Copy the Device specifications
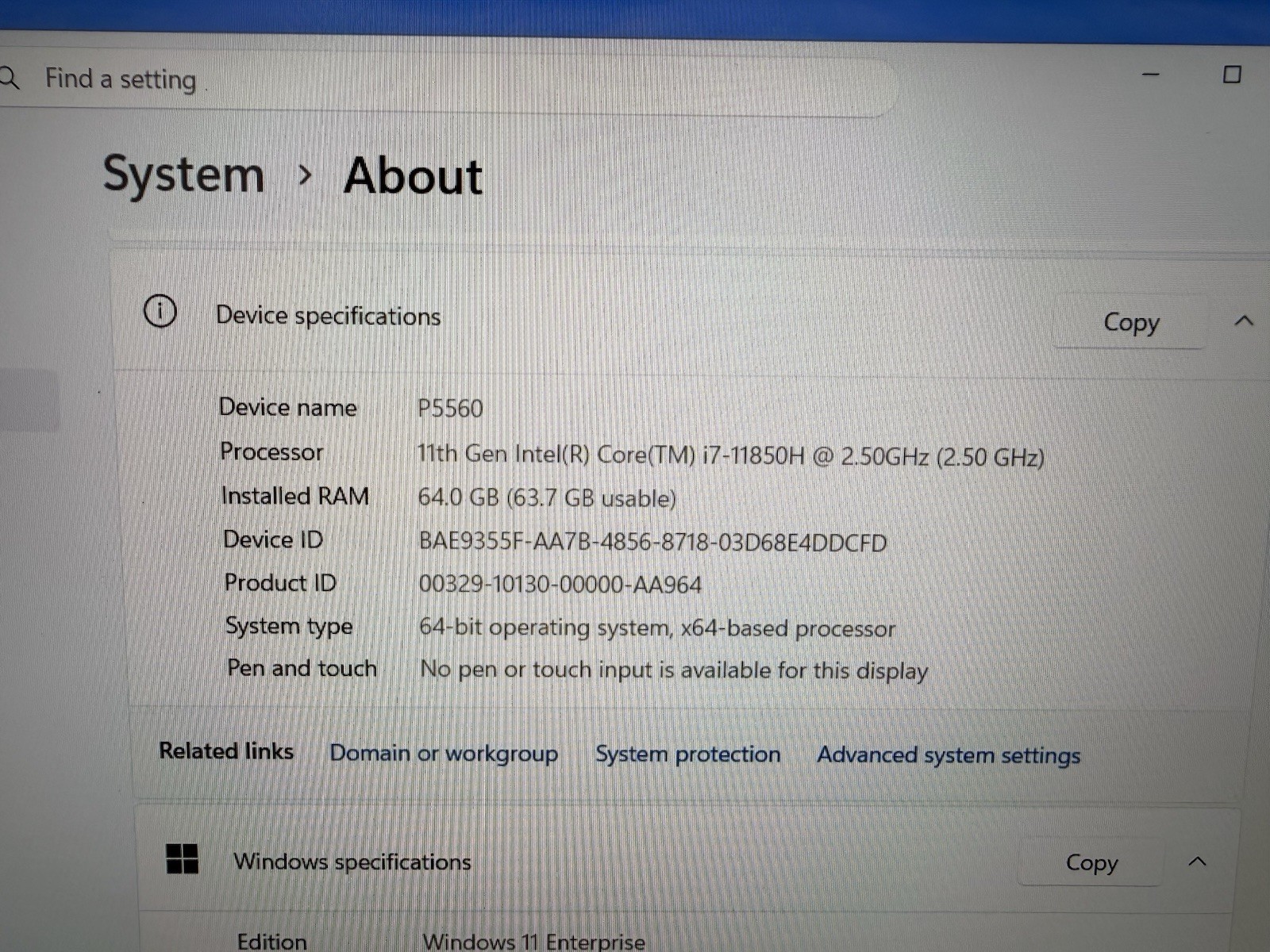Viewport: 1270px width, 952px height. 1130,322
